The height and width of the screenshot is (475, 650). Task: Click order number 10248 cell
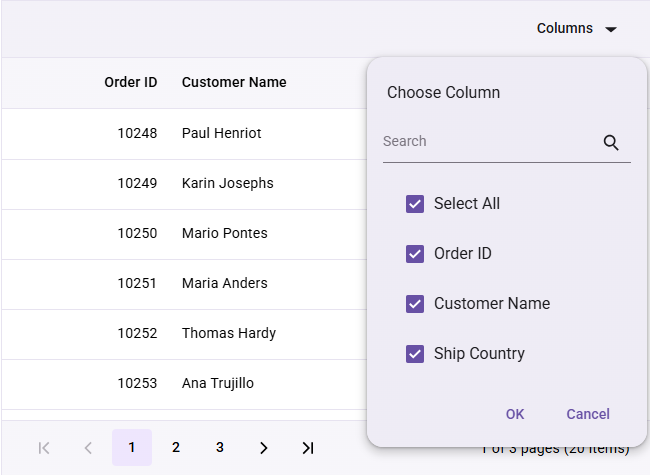click(137, 133)
